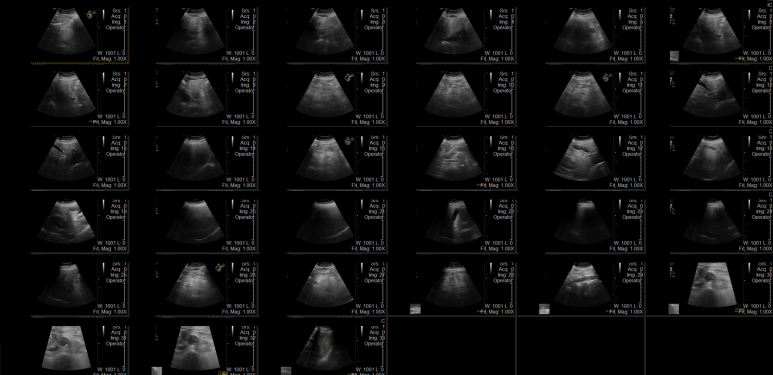
Task: Pick ultrasound thumbnail Img 18
Action: (x=712, y=158)
